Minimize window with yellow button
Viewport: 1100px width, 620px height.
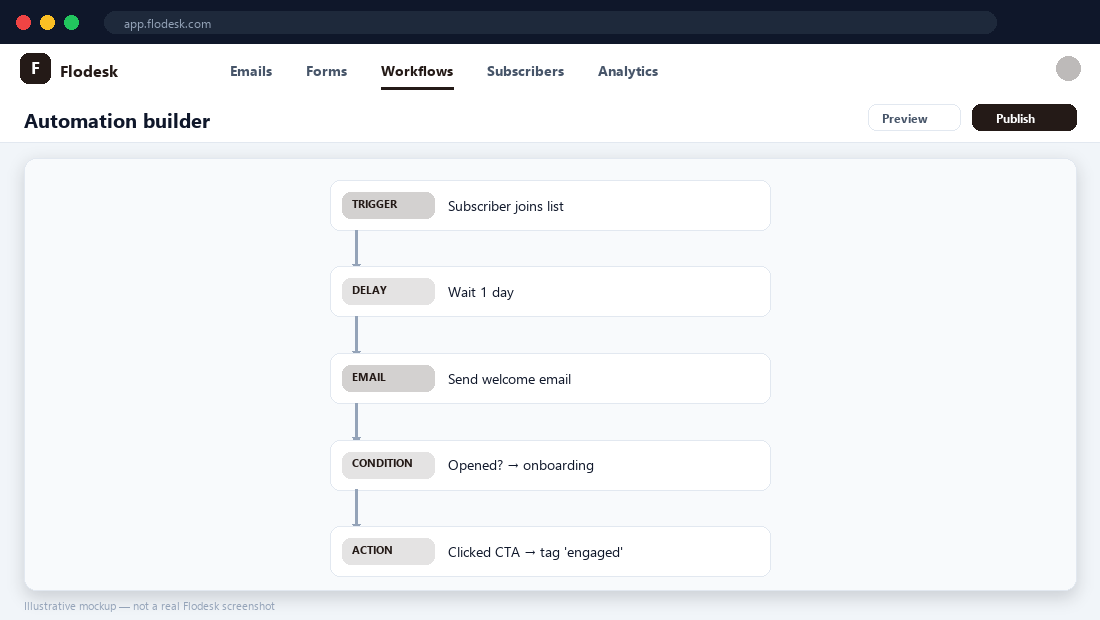click(47, 22)
